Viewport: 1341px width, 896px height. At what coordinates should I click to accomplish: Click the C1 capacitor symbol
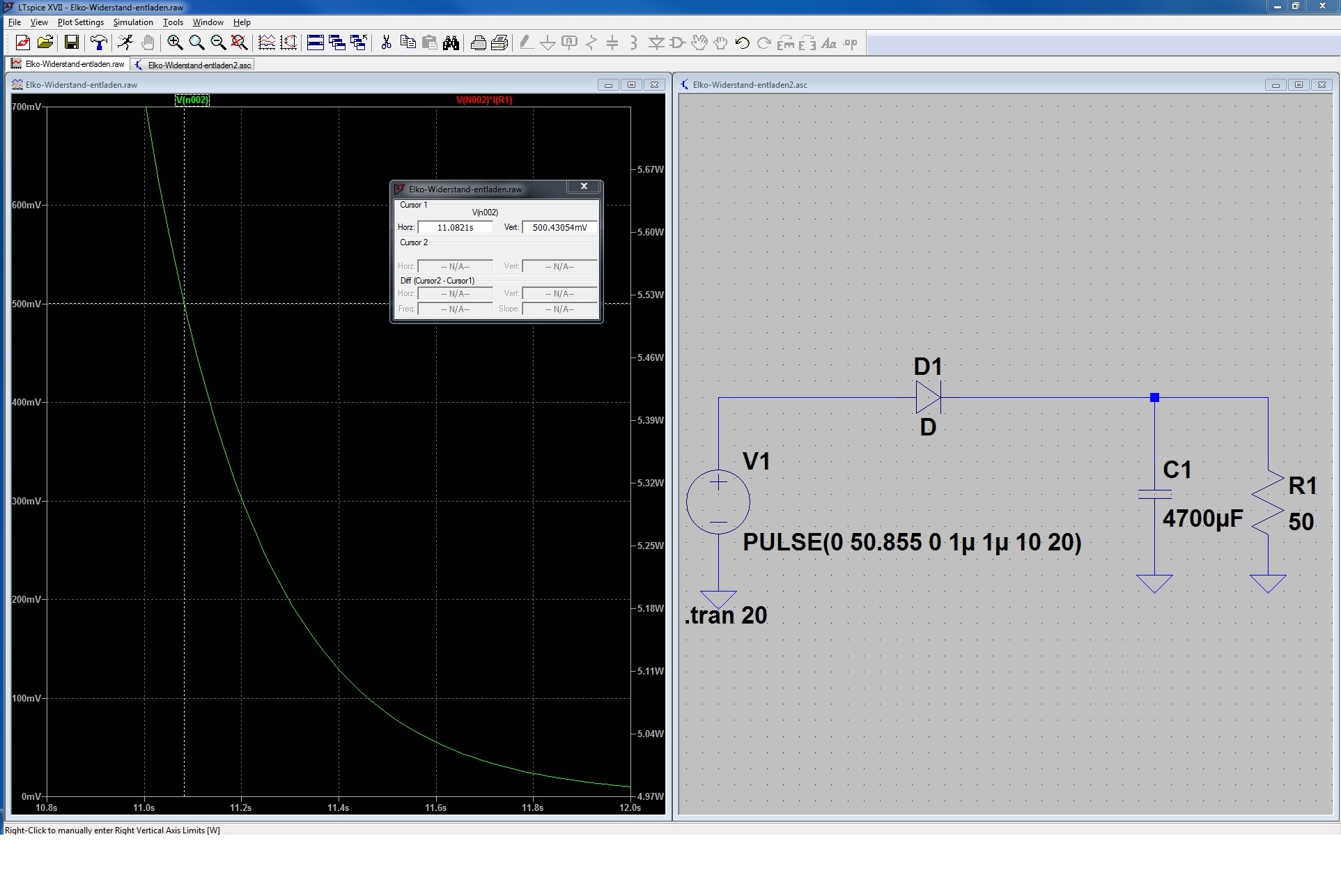click(x=1154, y=494)
